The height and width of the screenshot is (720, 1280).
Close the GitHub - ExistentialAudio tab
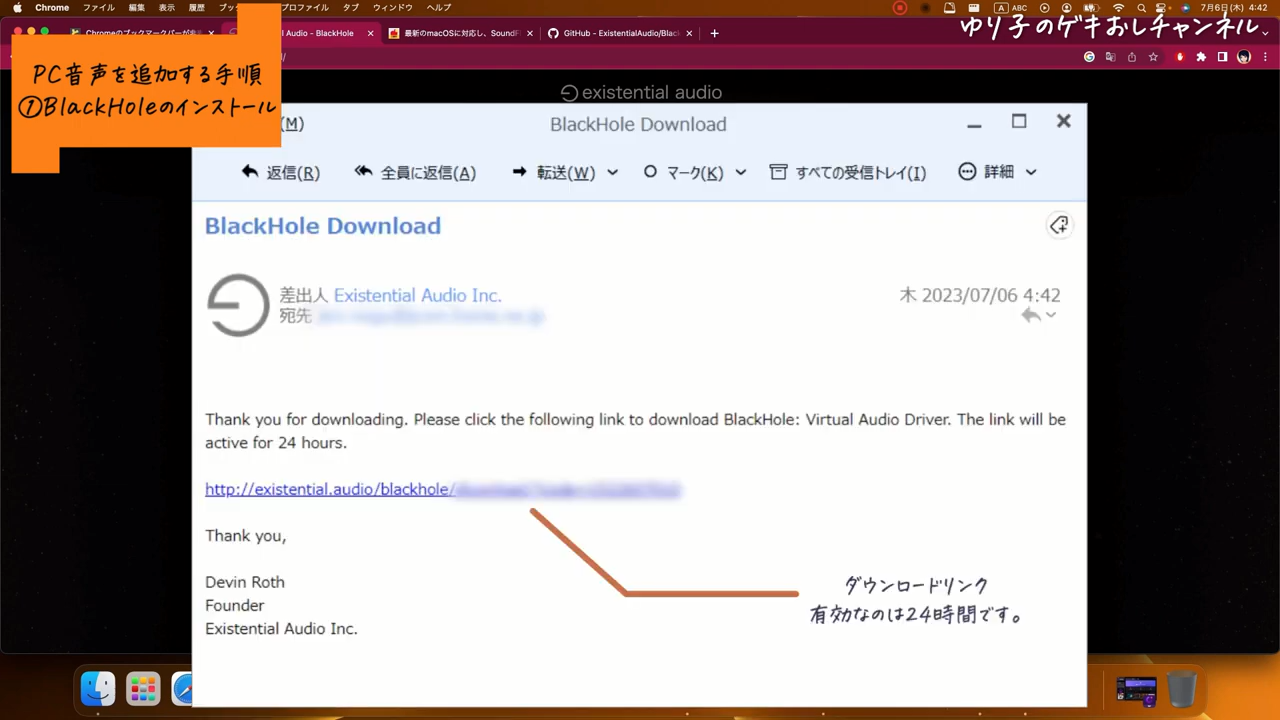[x=689, y=33]
